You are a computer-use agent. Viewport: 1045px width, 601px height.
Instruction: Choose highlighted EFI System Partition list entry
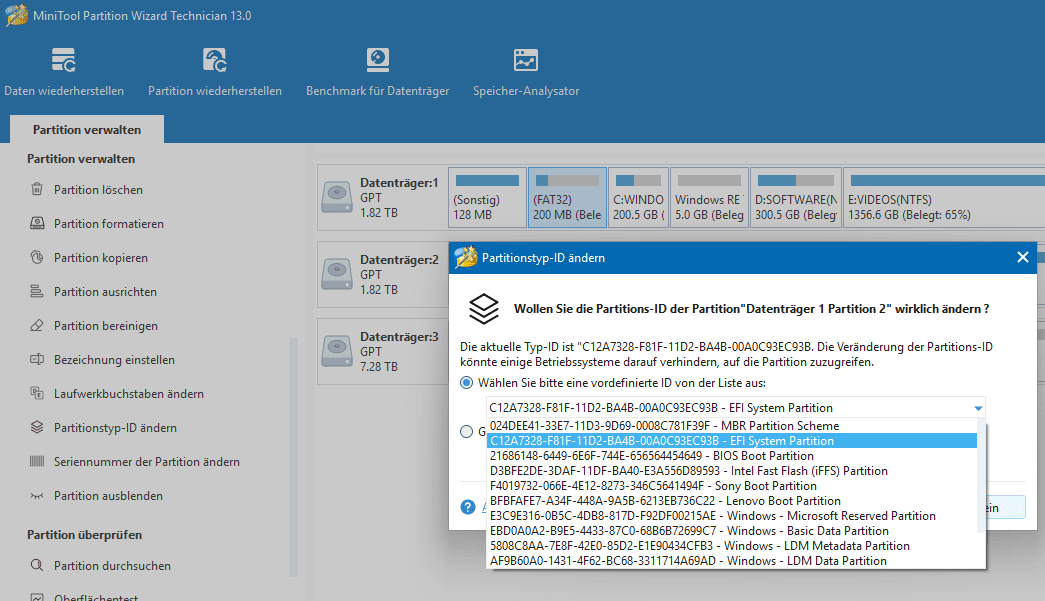click(731, 440)
